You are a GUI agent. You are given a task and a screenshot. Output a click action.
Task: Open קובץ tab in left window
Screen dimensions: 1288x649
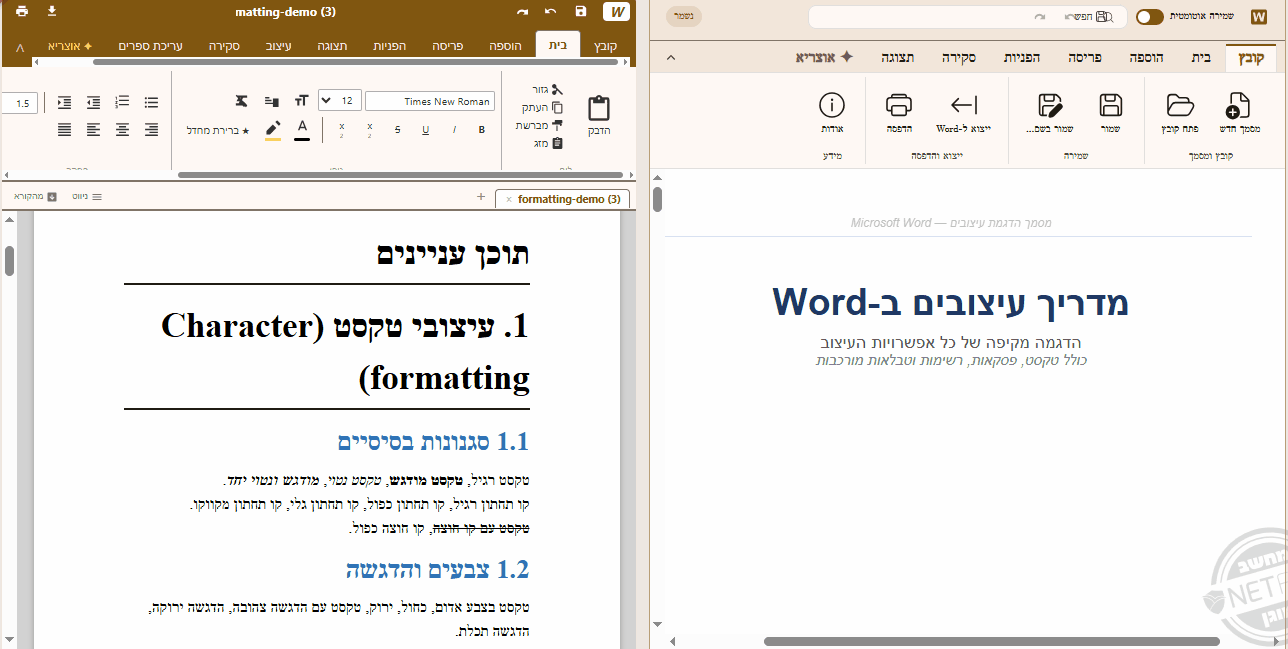click(606, 46)
